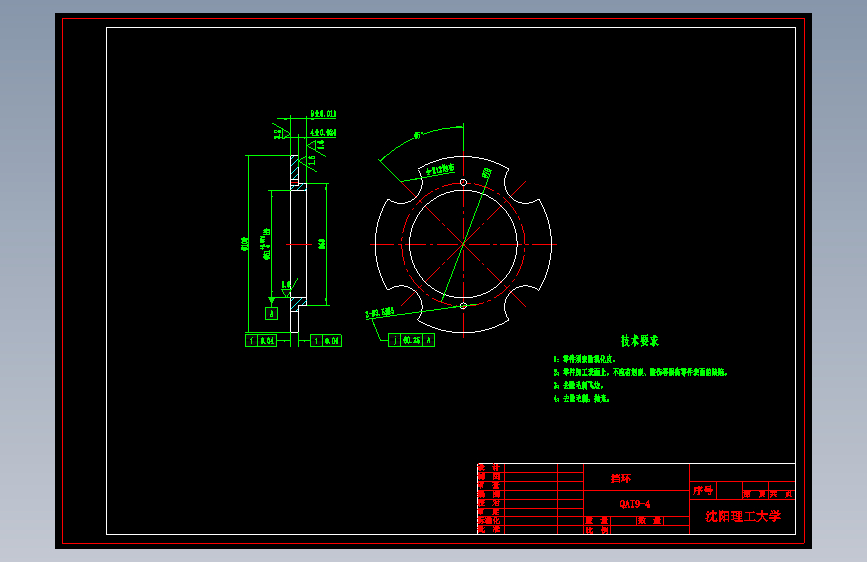Select the '9±0.011' dimension text
Viewport: 867px width, 562px height.
point(323,113)
